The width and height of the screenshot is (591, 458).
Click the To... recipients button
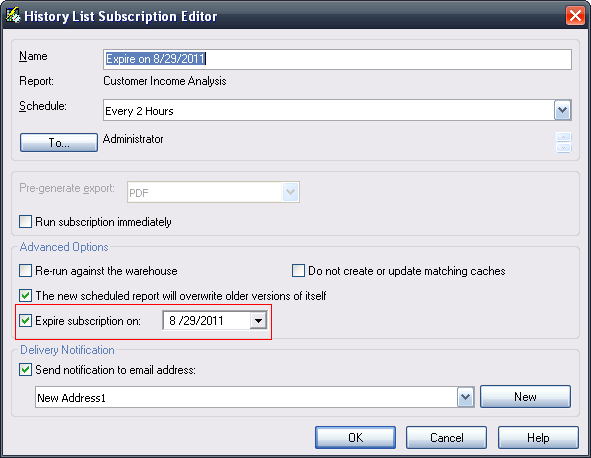pos(59,142)
